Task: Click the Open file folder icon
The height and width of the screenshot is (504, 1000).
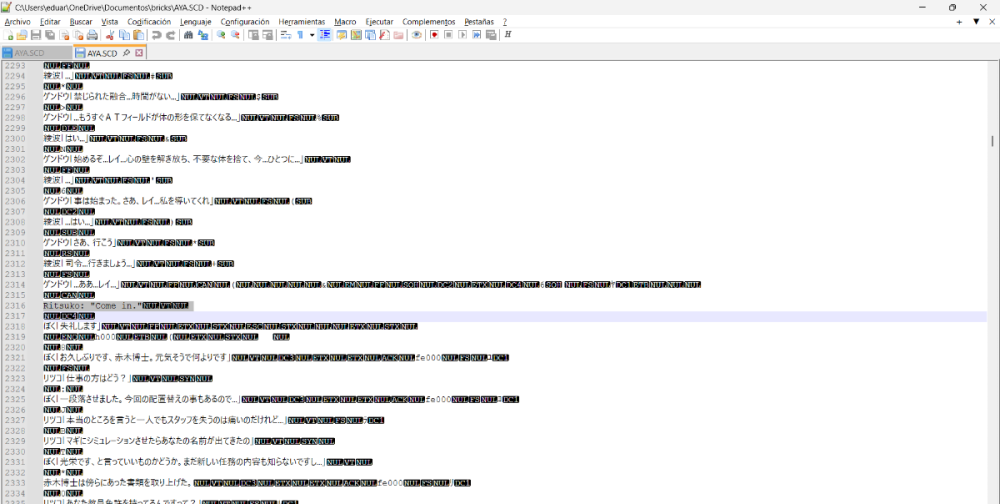Action: [x=22, y=34]
